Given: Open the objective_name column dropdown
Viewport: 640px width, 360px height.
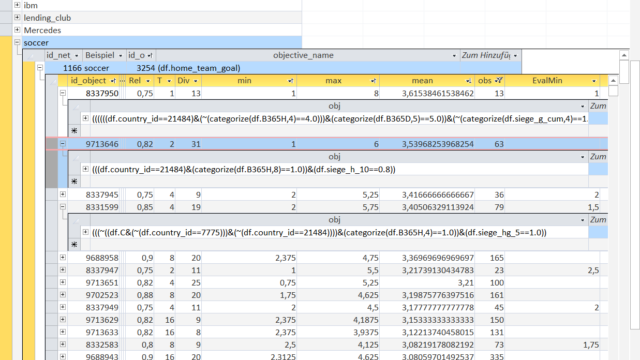Looking at the screenshot, I should [454, 56].
